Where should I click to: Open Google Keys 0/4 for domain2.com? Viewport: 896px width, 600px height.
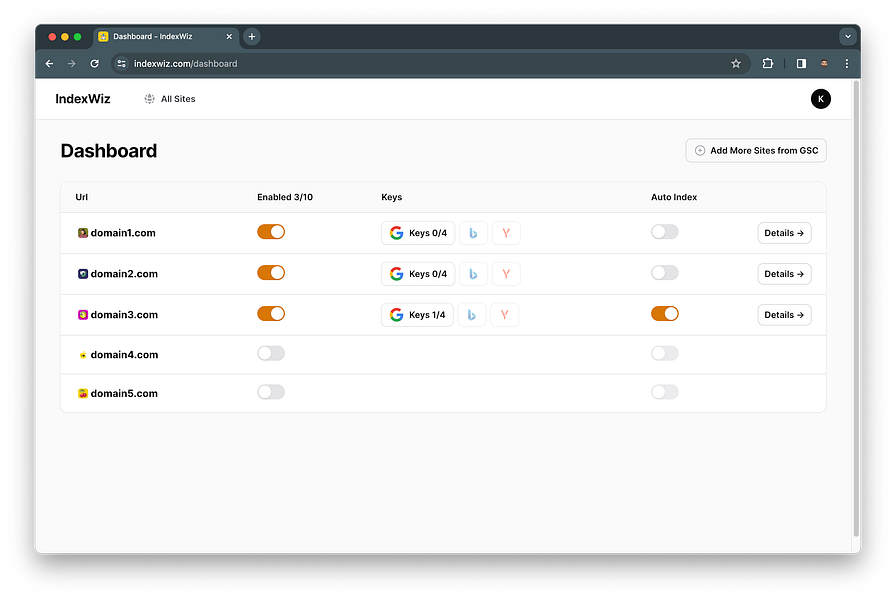click(418, 274)
